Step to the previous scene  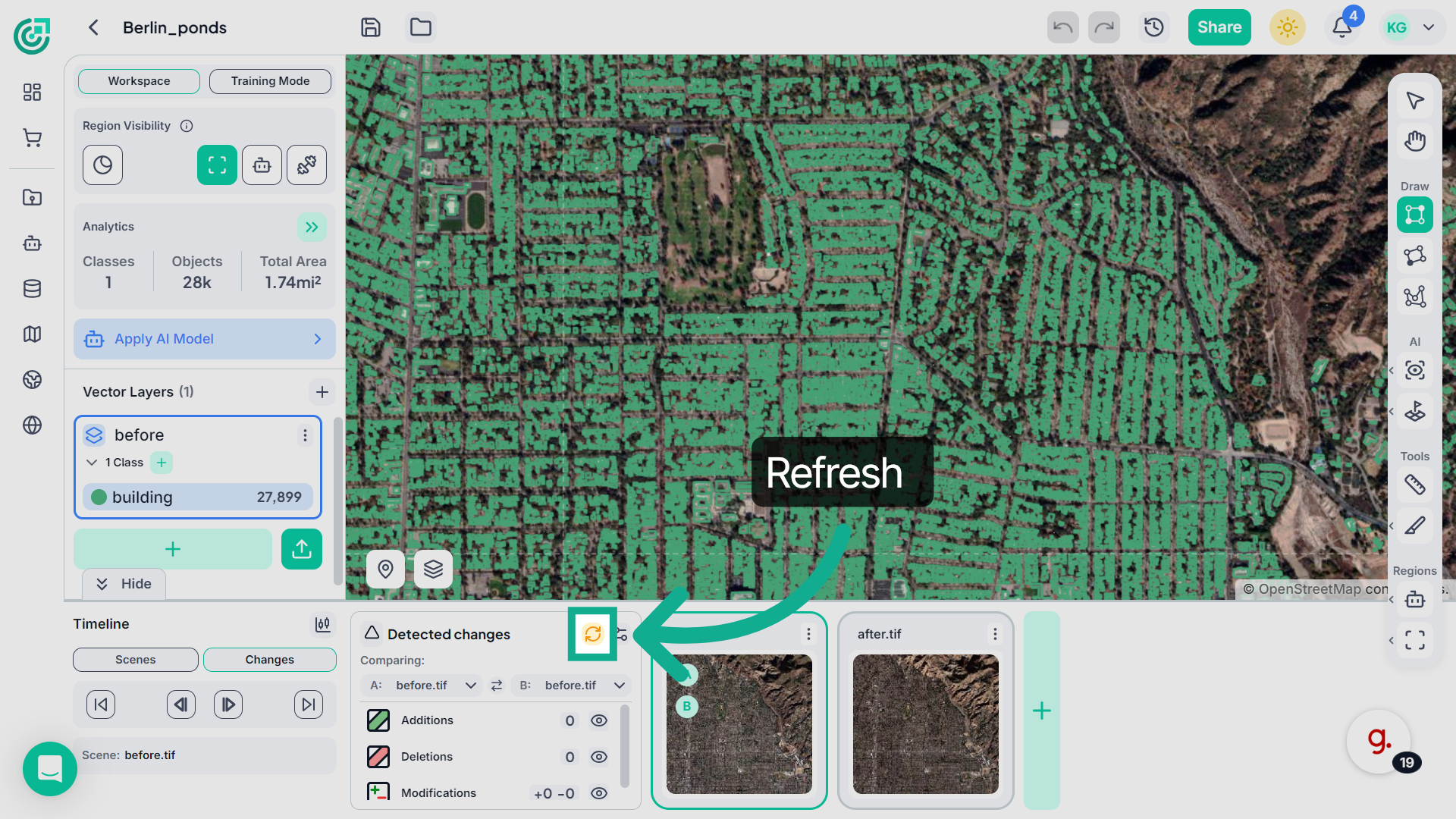[181, 704]
